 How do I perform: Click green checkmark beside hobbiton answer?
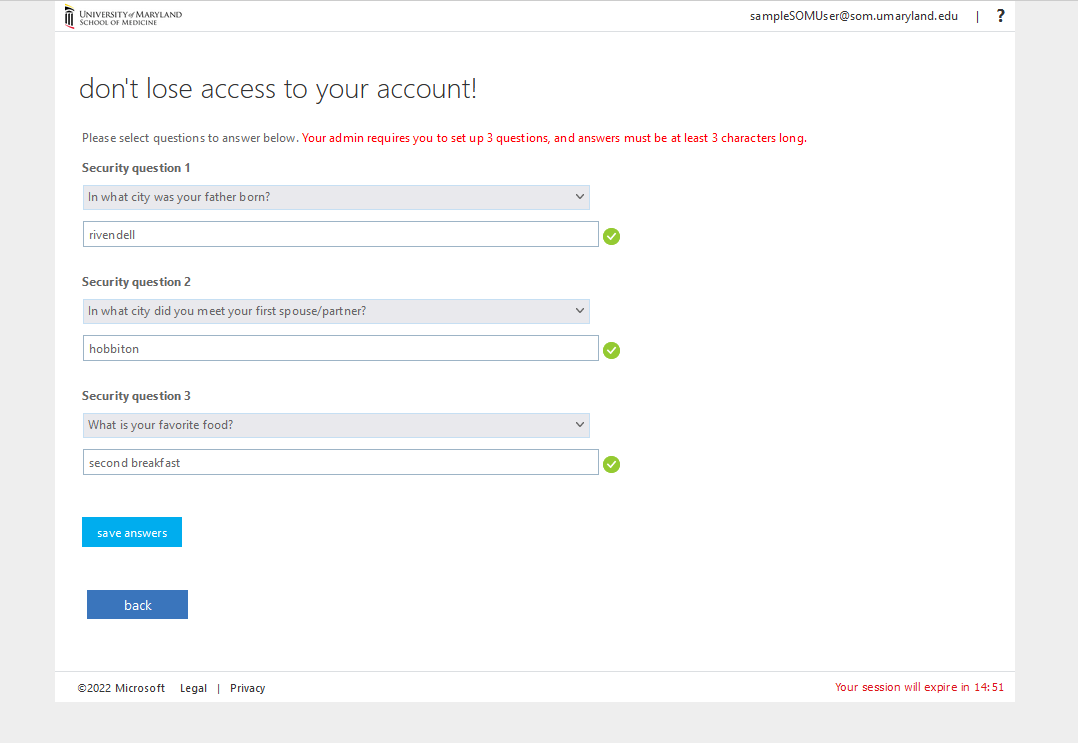[612, 351]
